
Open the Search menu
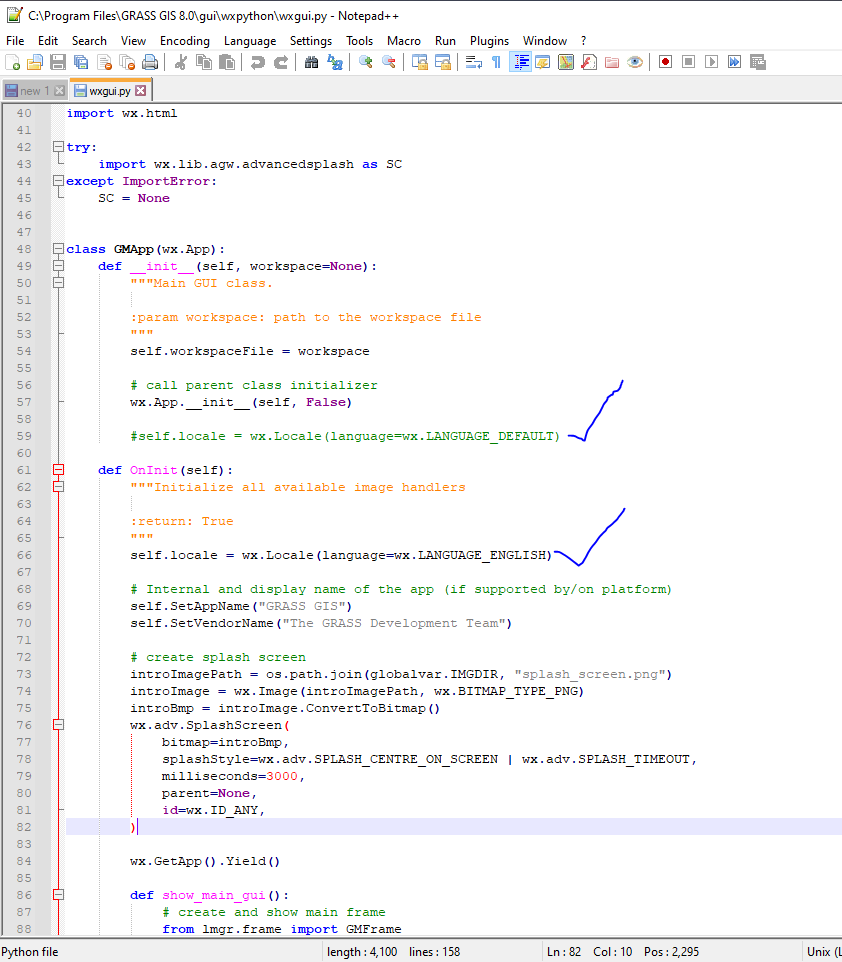(x=89, y=40)
